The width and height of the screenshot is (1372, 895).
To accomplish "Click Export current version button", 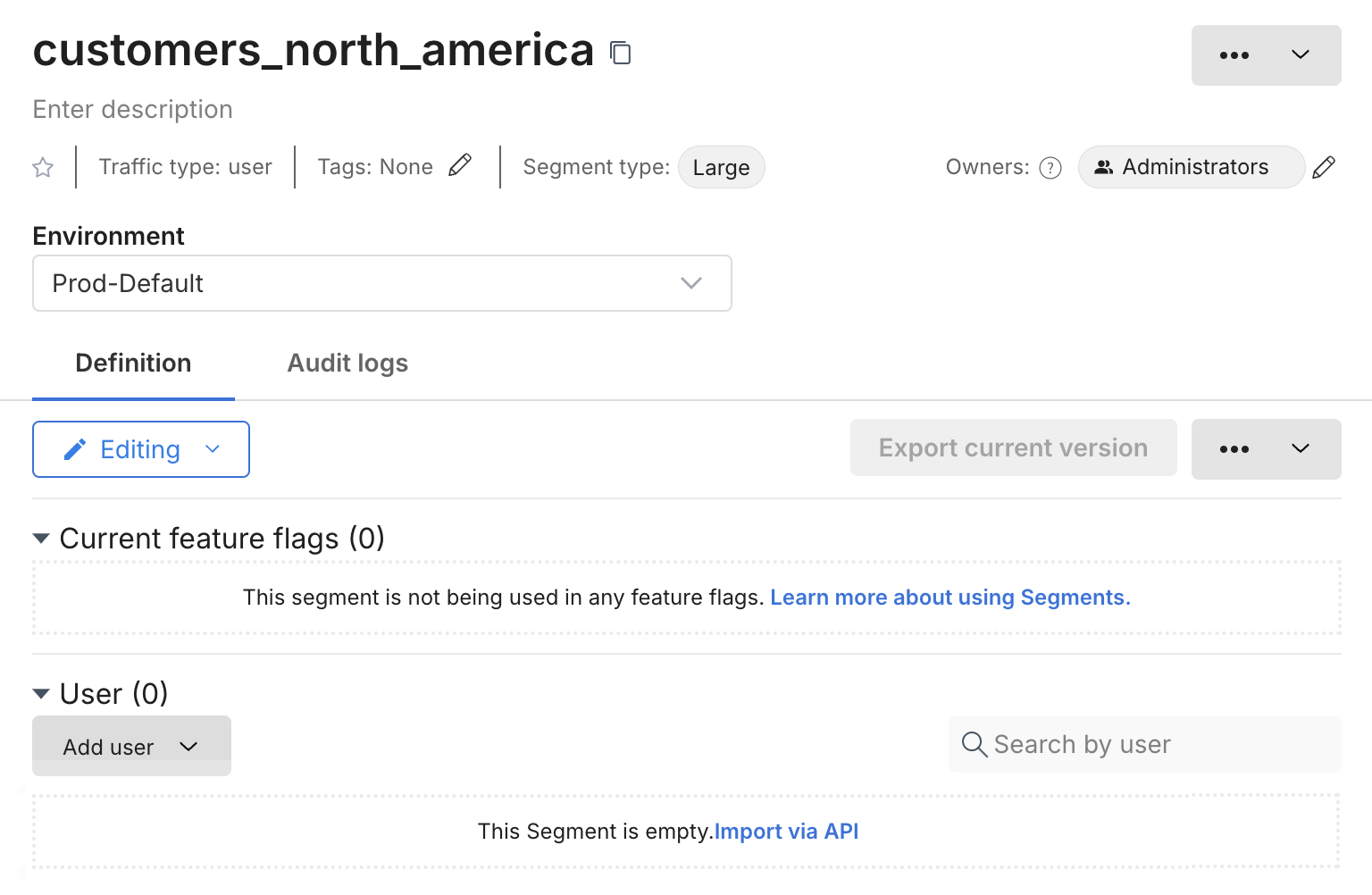I will point(1013,447).
